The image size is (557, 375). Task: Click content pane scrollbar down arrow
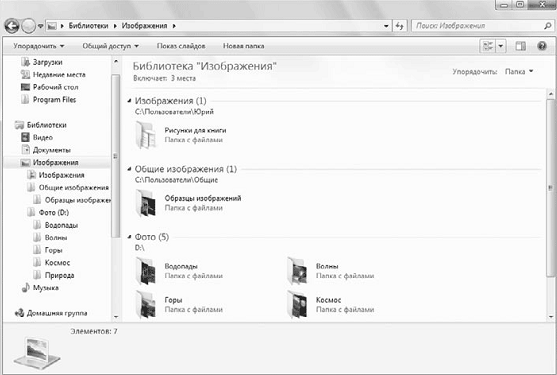coord(551,317)
